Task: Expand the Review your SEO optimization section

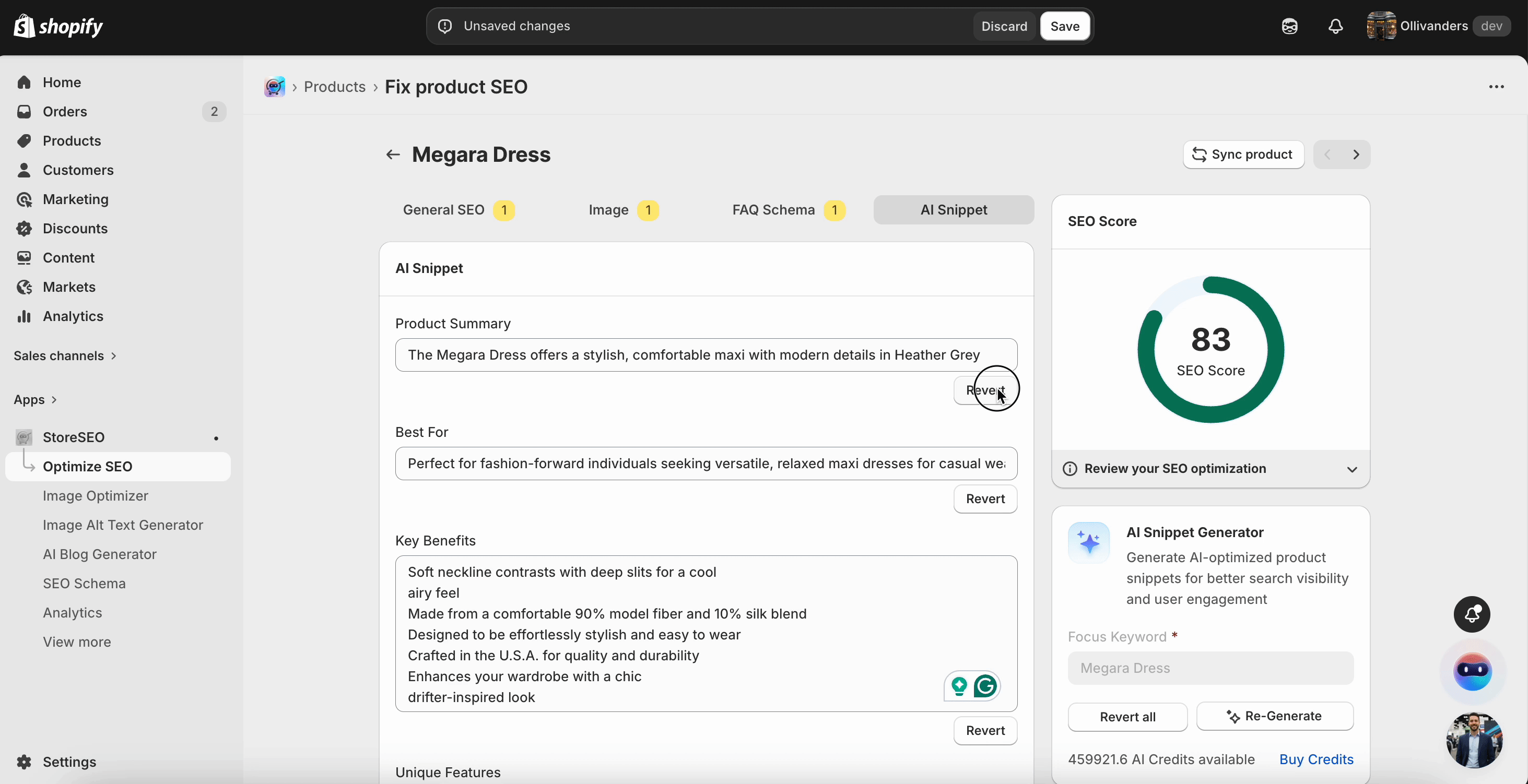Action: pyautogui.click(x=1352, y=469)
